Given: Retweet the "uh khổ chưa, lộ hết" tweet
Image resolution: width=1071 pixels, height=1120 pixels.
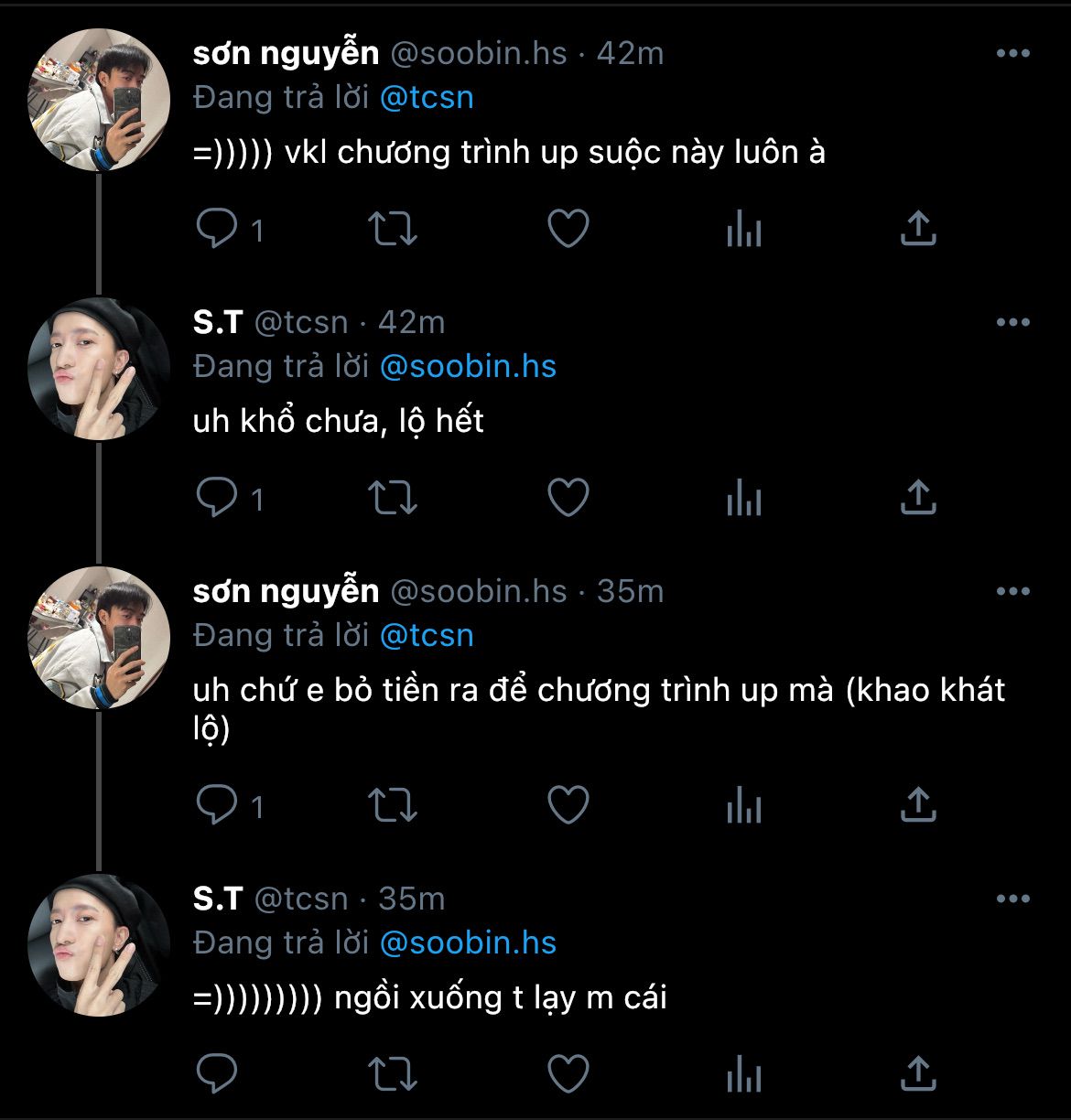Looking at the screenshot, I should point(392,498).
